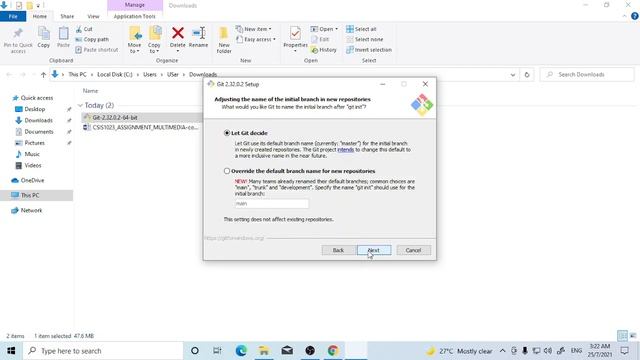
Task: Launch Microsoft Edge from taskbar
Action: coord(241,351)
